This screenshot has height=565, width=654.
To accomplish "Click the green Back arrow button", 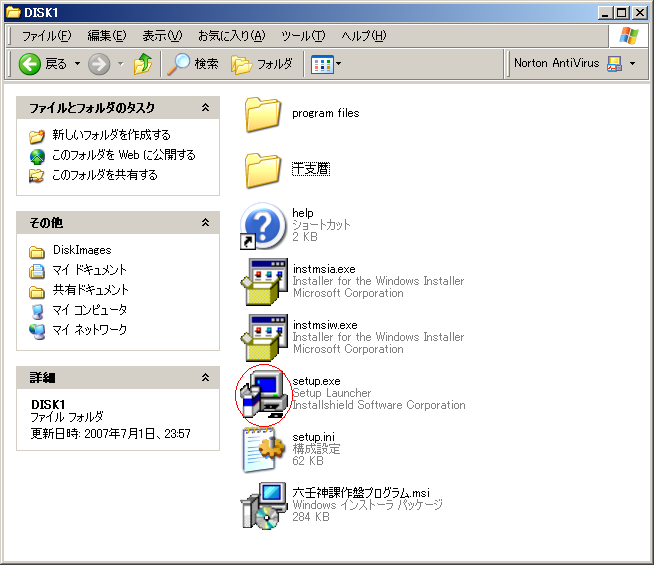I will pos(30,64).
